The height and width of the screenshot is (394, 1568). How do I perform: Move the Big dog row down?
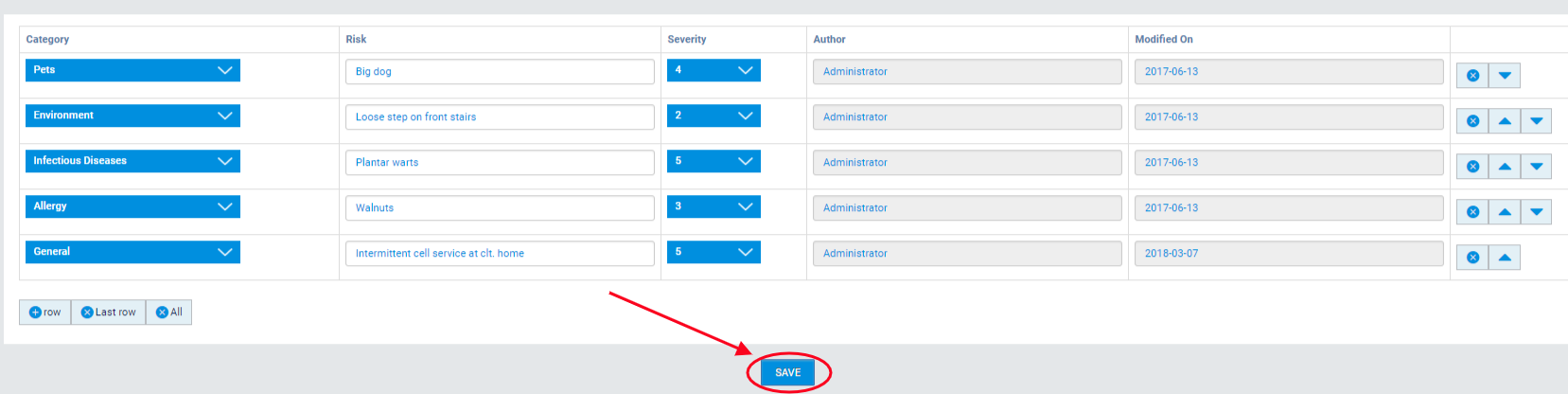point(1505,76)
